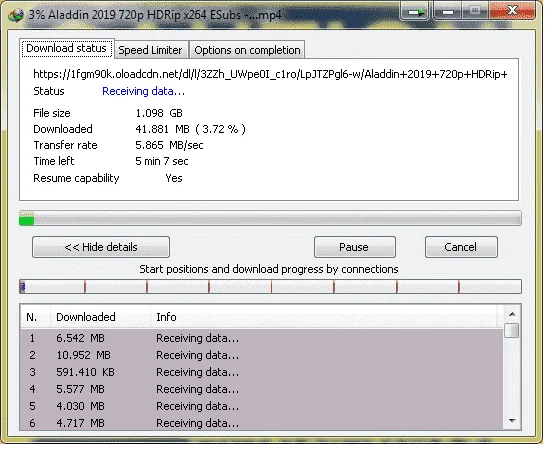This screenshot has width=549, height=455.
Task: Click the Start positions and download progress label
Action: [x=269, y=270]
